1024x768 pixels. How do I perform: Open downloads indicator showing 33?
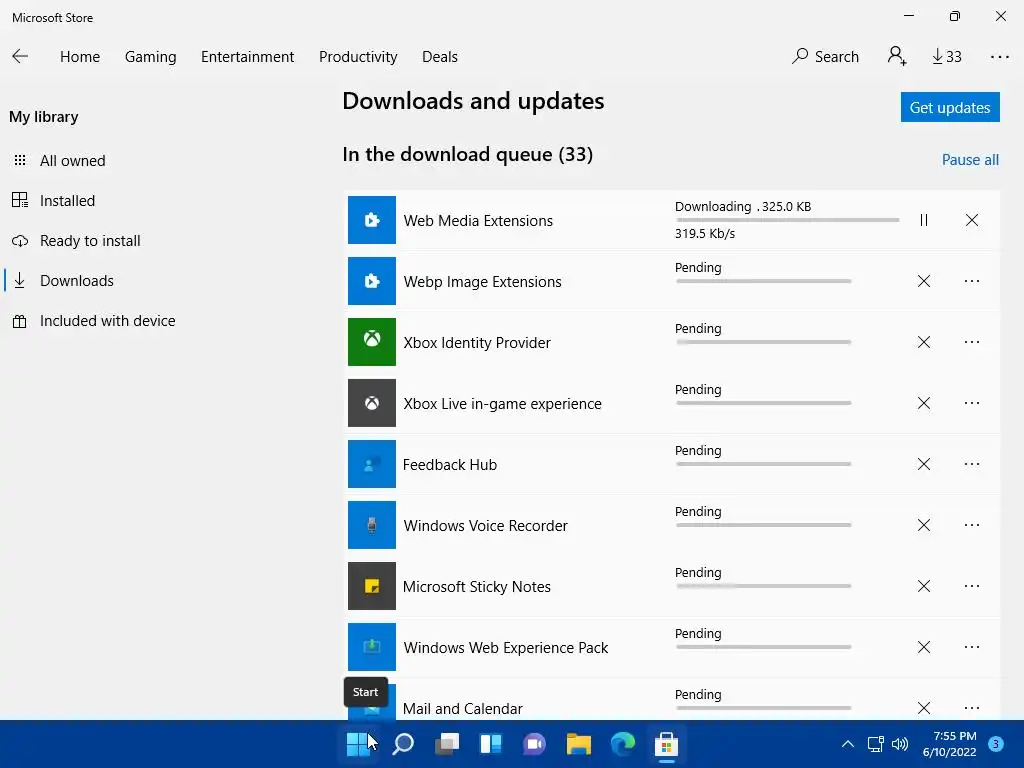point(946,57)
